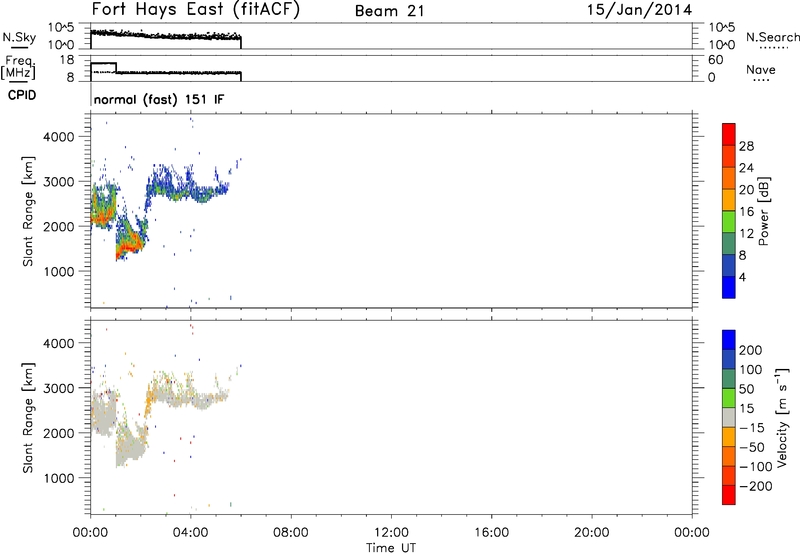Click the 'Nave' legend label

point(761,69)
